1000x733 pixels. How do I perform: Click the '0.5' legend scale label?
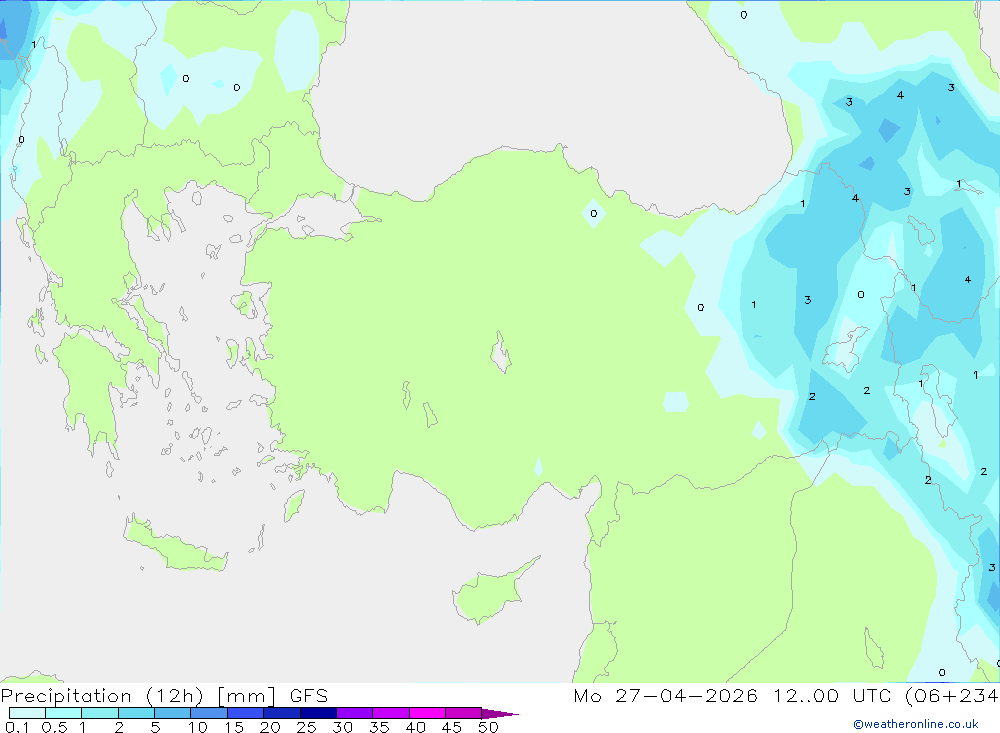point(54,727)
